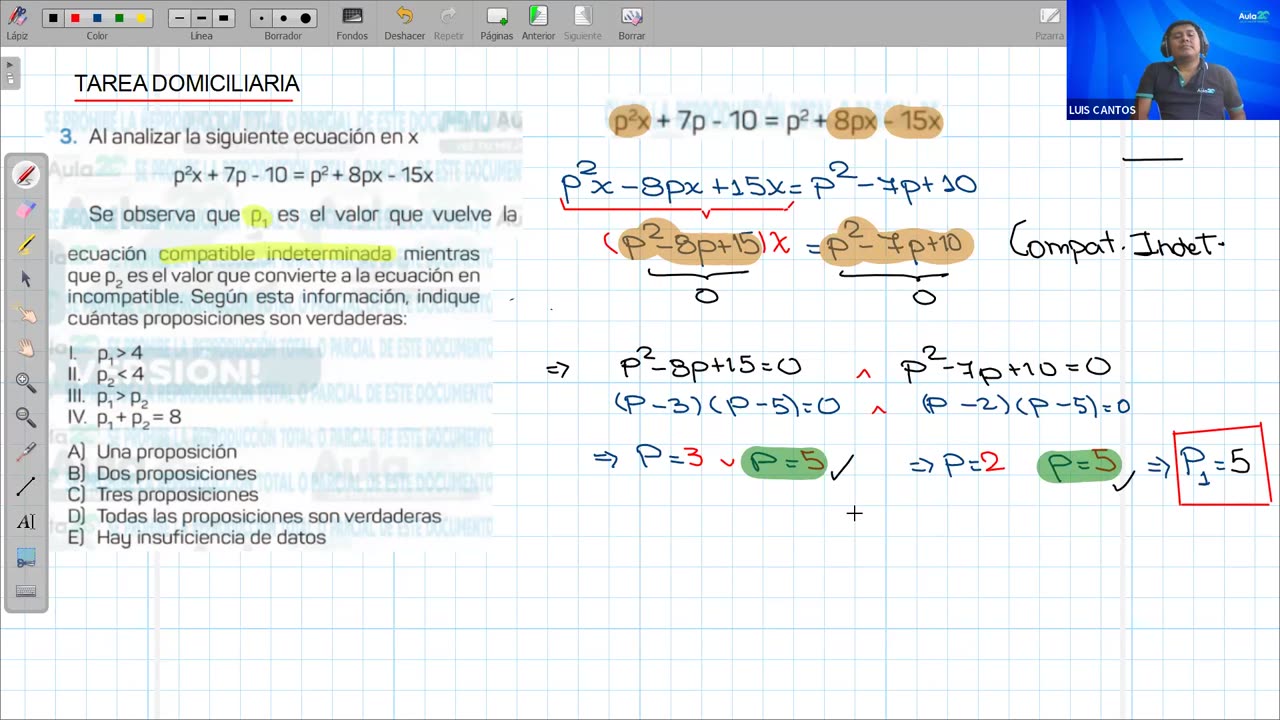Select the medium eraser size
Viewport: 1280px width, 720px height.
click(283, 18)
